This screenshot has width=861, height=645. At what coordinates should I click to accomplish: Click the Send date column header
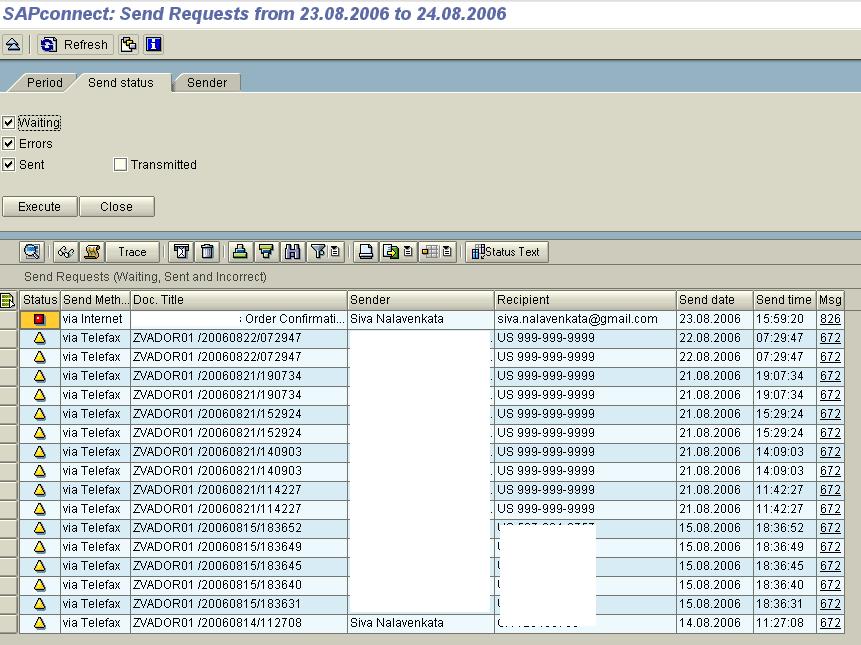click(714, 300)
